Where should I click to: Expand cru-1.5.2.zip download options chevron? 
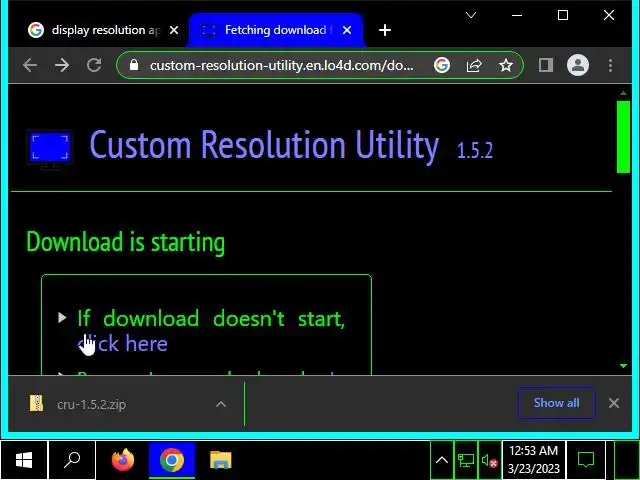click(221, 404)
